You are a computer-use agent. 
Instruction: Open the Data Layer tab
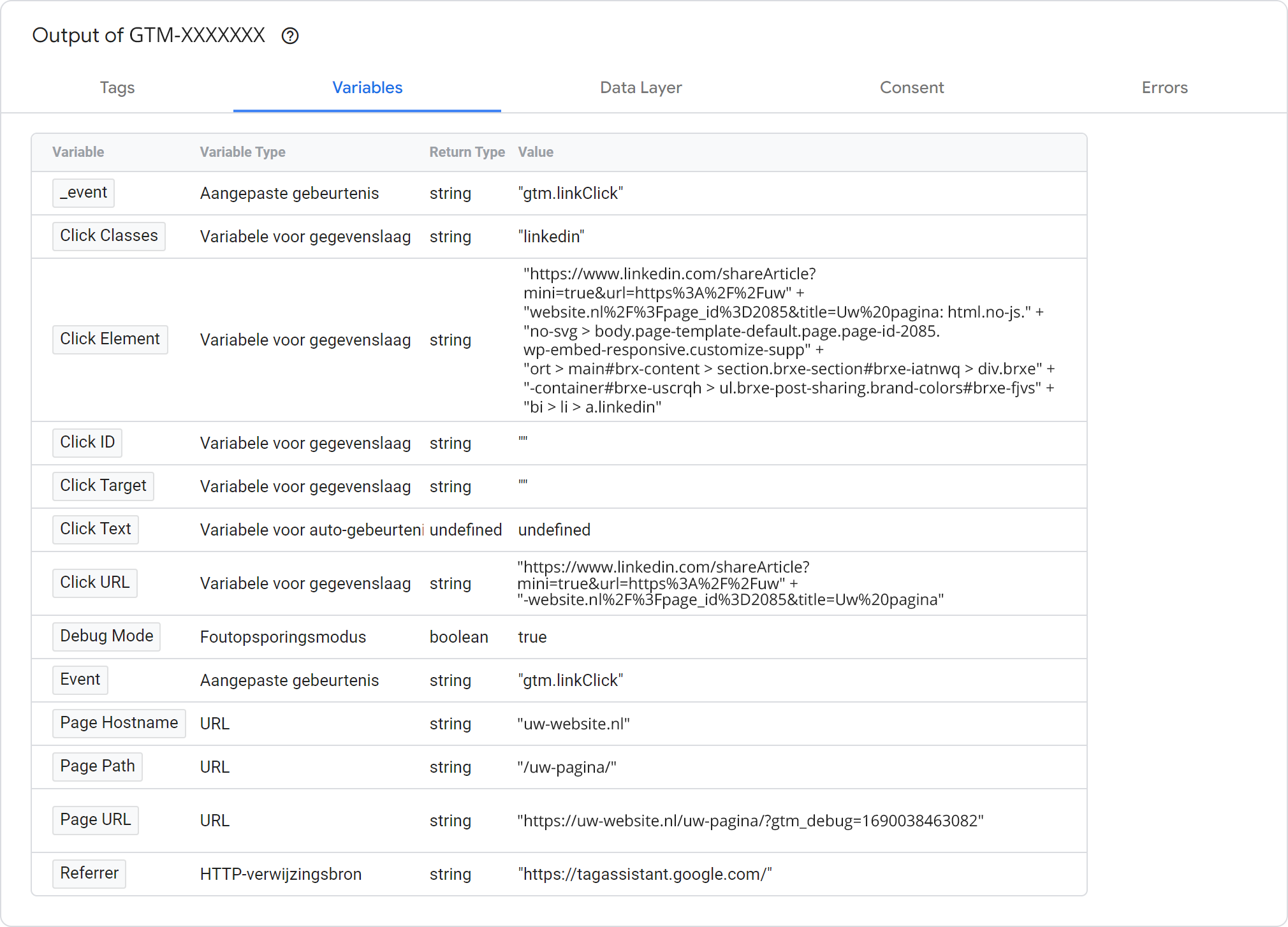pyautogui.click(x=640, y=87)
